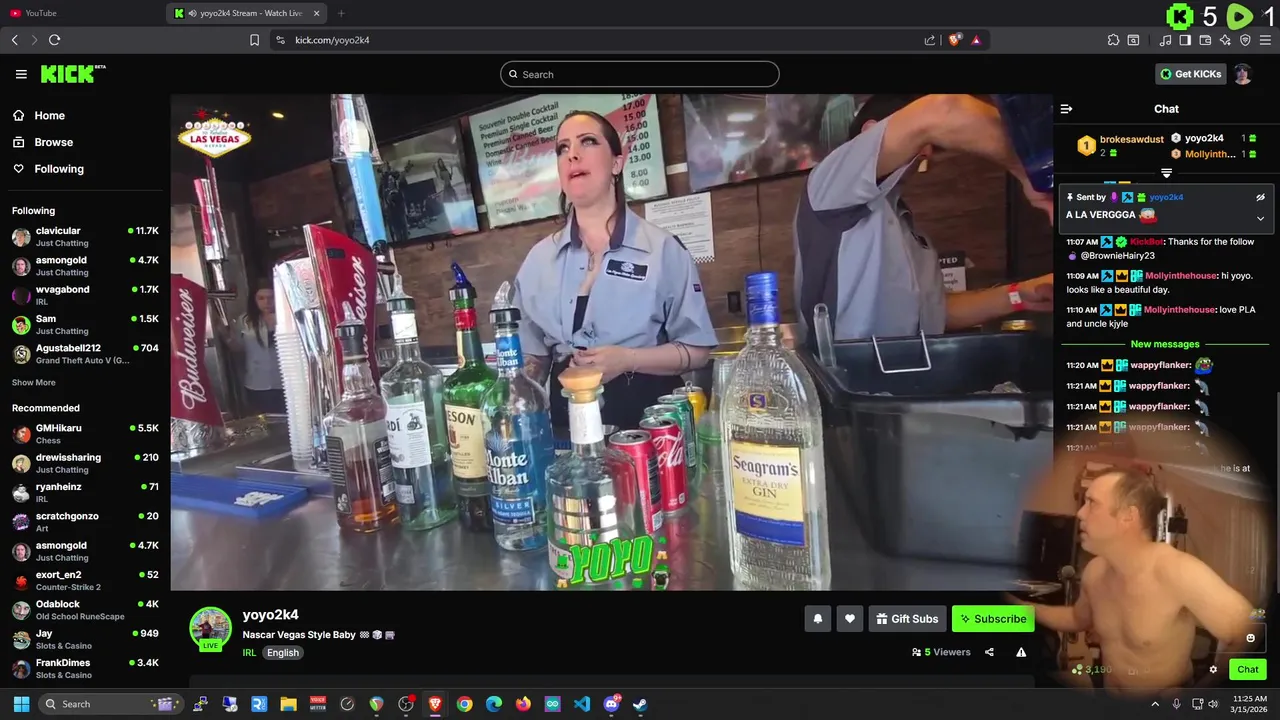The image size is (1280, 720).
Task: Open Brave VPN shield icon
Action: pyautogui.click(x=1245, y=40)
